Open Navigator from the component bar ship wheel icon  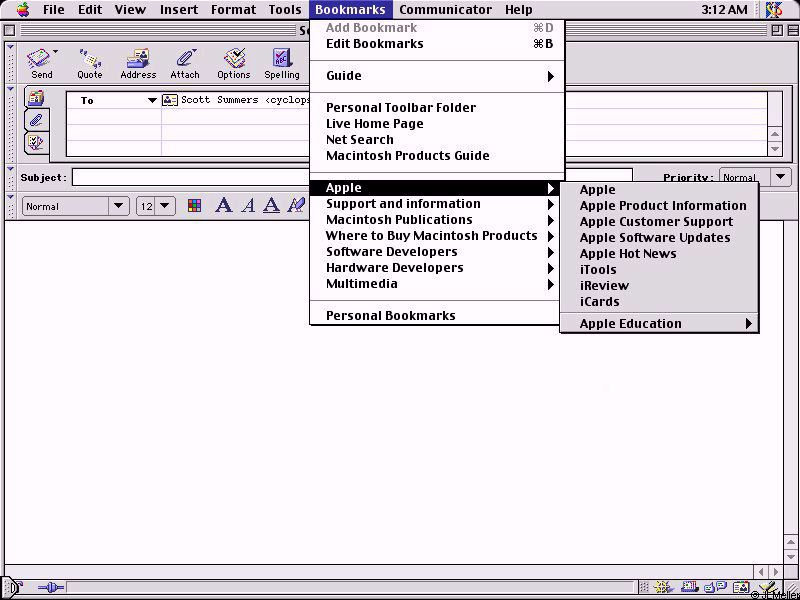tap(662, 588)
